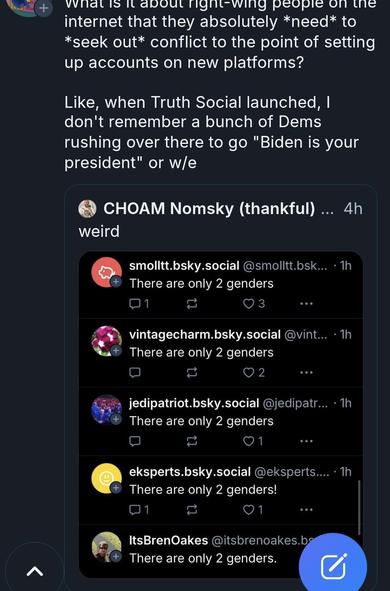Open the jedipatriot.bsky.social profile name
Viewport: 390px width, 591px height.
(194, 403)
